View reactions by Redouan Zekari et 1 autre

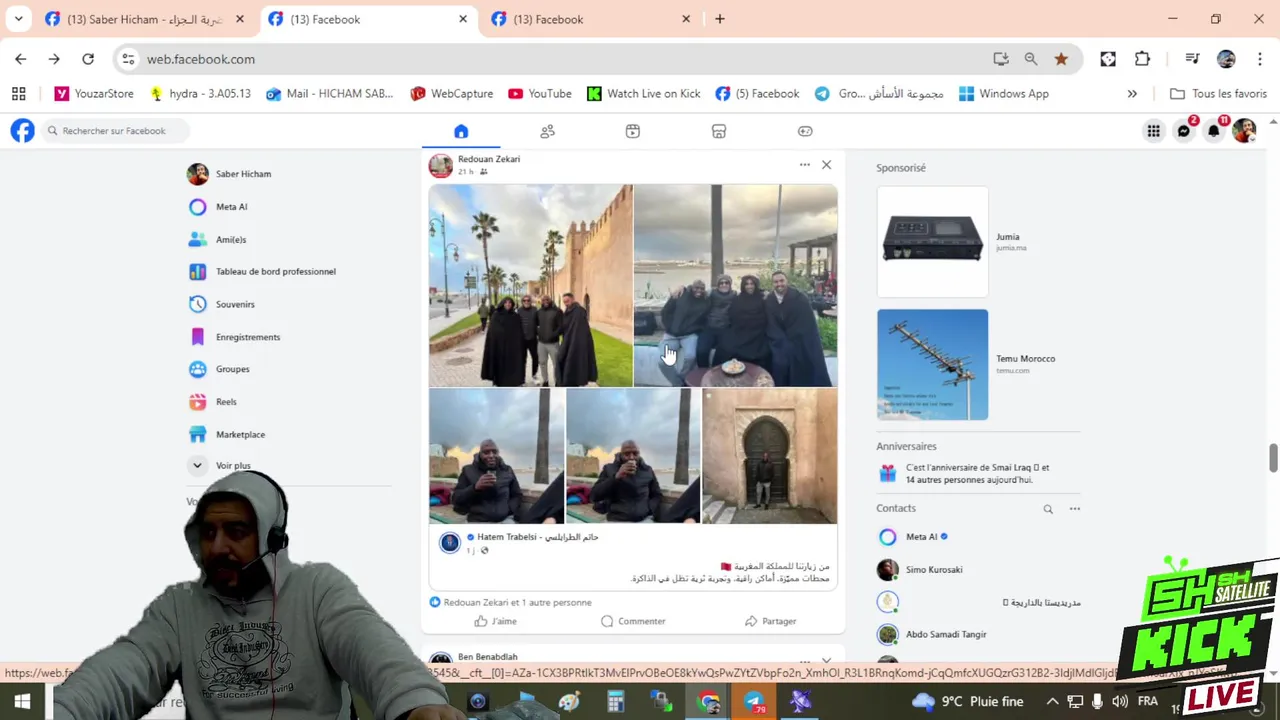(517, 603)
